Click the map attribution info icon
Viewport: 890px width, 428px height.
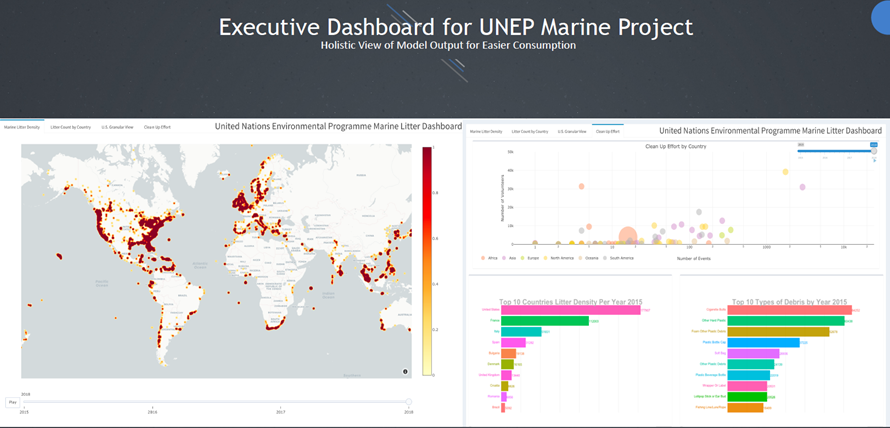click(x=405, y=371)
